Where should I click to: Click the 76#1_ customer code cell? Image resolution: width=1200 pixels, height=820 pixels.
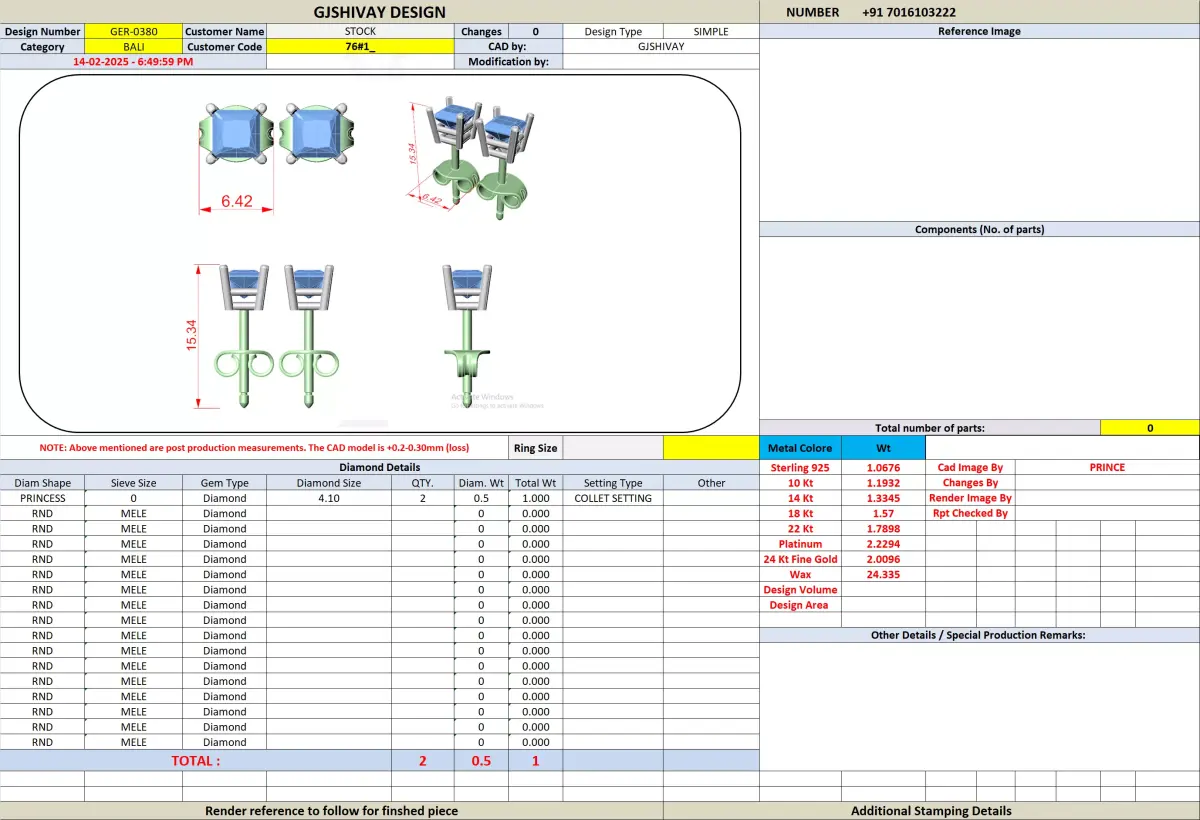pyautogui.click(x=360, y=47)
